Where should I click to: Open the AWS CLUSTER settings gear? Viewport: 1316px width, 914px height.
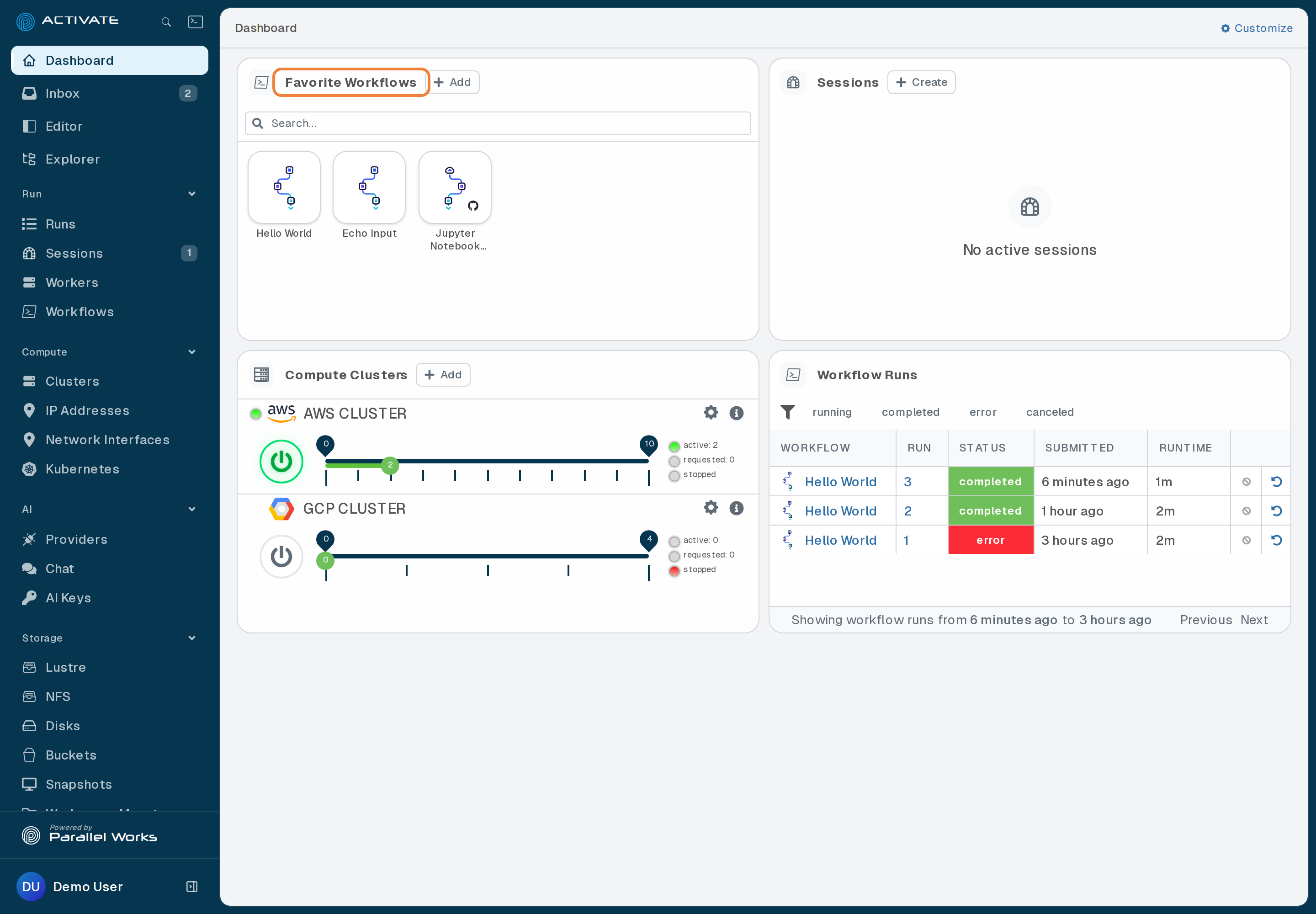coord(711,413)
